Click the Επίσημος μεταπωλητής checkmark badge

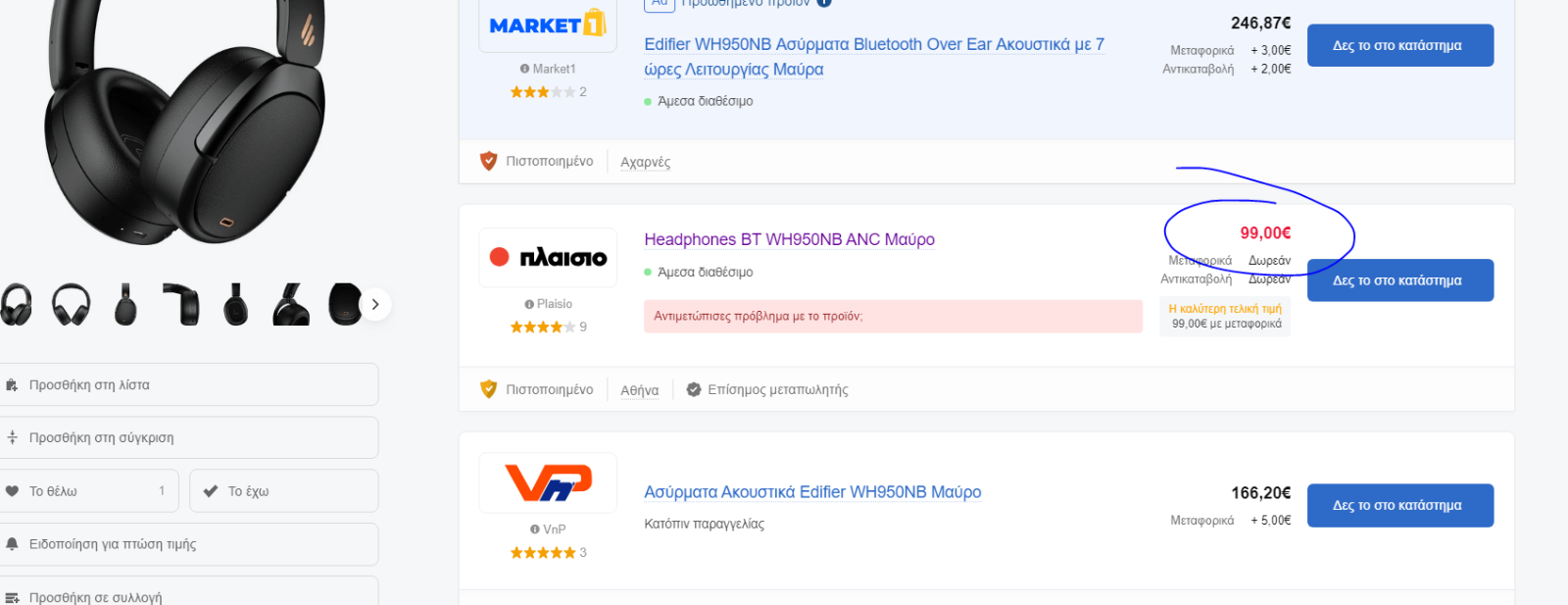tap(694, 389)
